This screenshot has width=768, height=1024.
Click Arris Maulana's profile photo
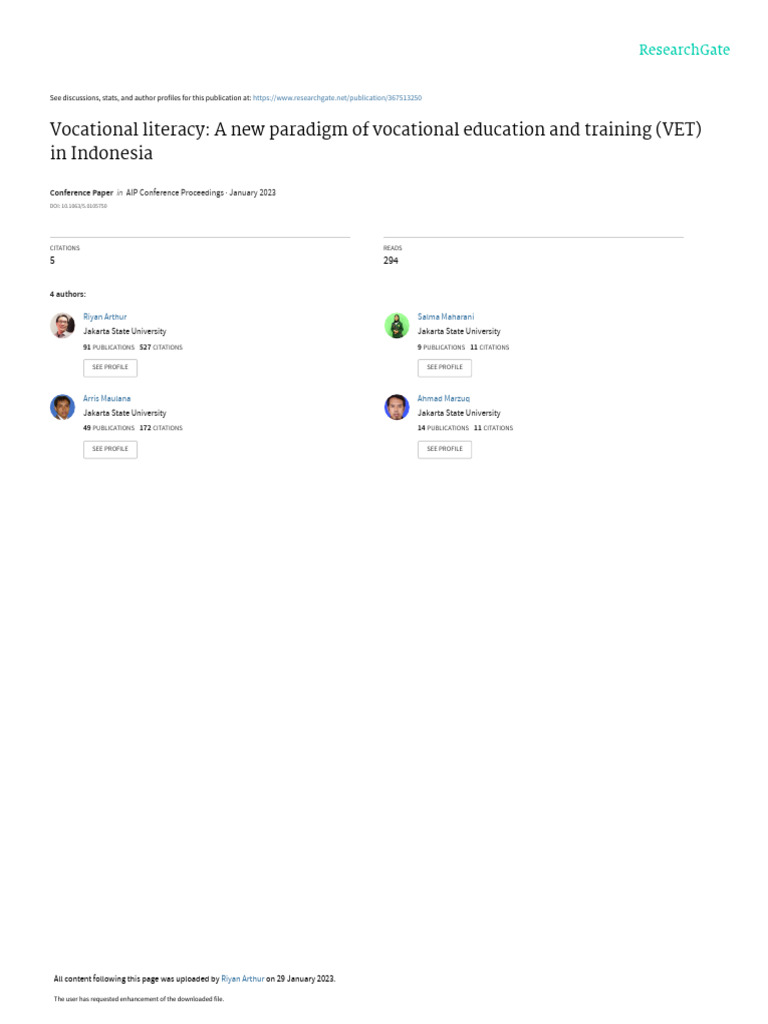tap(62, 407)
